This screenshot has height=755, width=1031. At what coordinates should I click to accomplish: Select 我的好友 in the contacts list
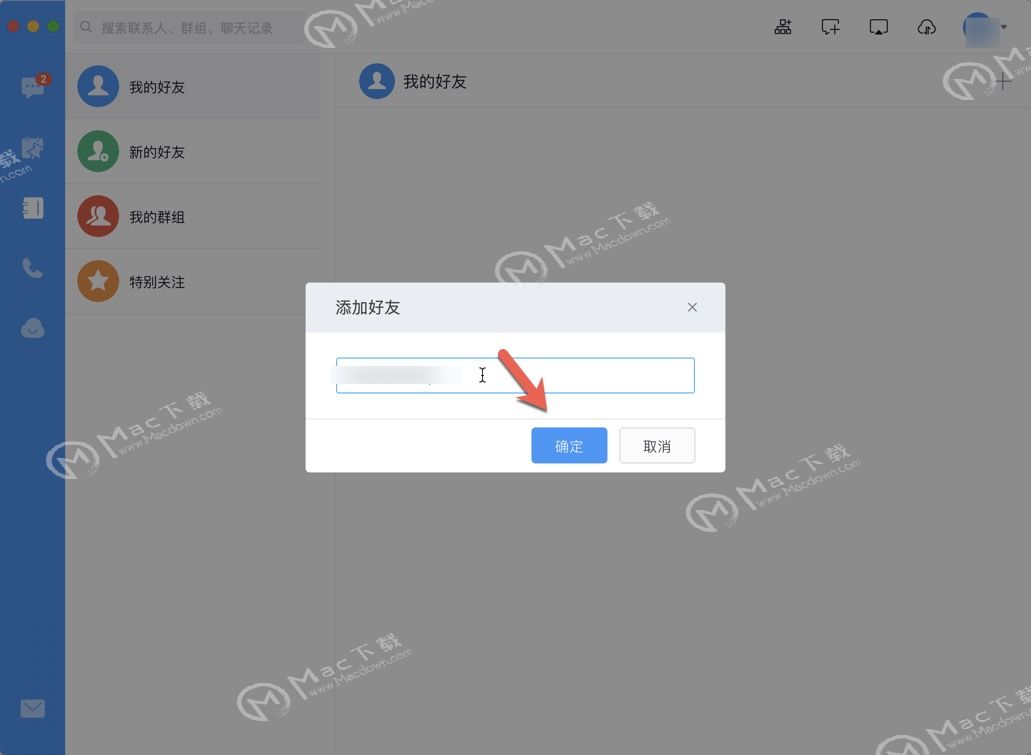coord(193,86)
